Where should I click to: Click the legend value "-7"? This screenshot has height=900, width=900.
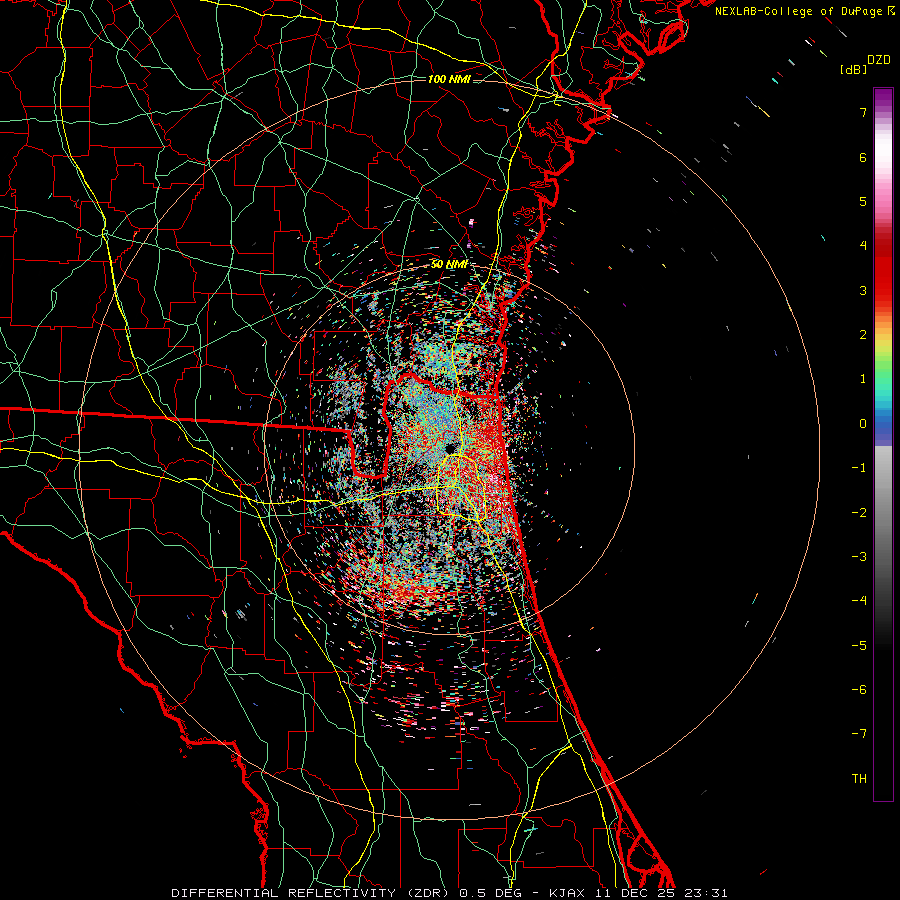[859, 734]
